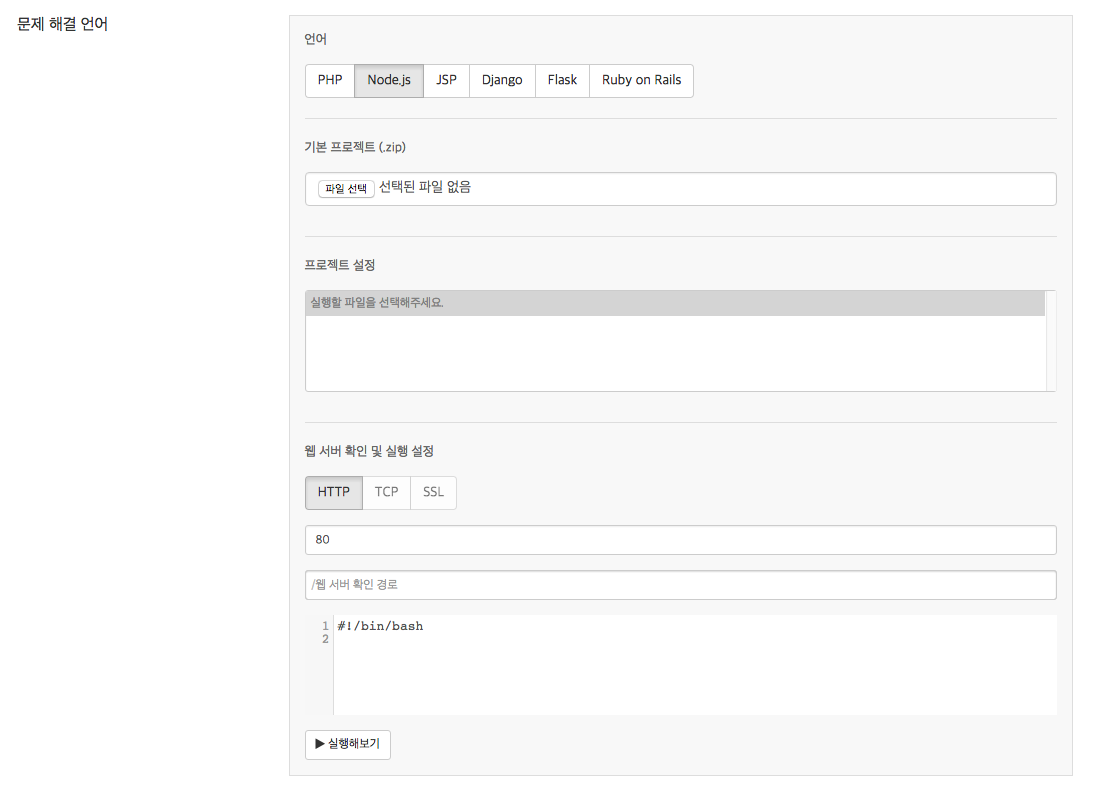Image resolution: width=1105 pixels, height=802 pixels.
Task: Click inside the bash script editor
Action: [695, 665]
